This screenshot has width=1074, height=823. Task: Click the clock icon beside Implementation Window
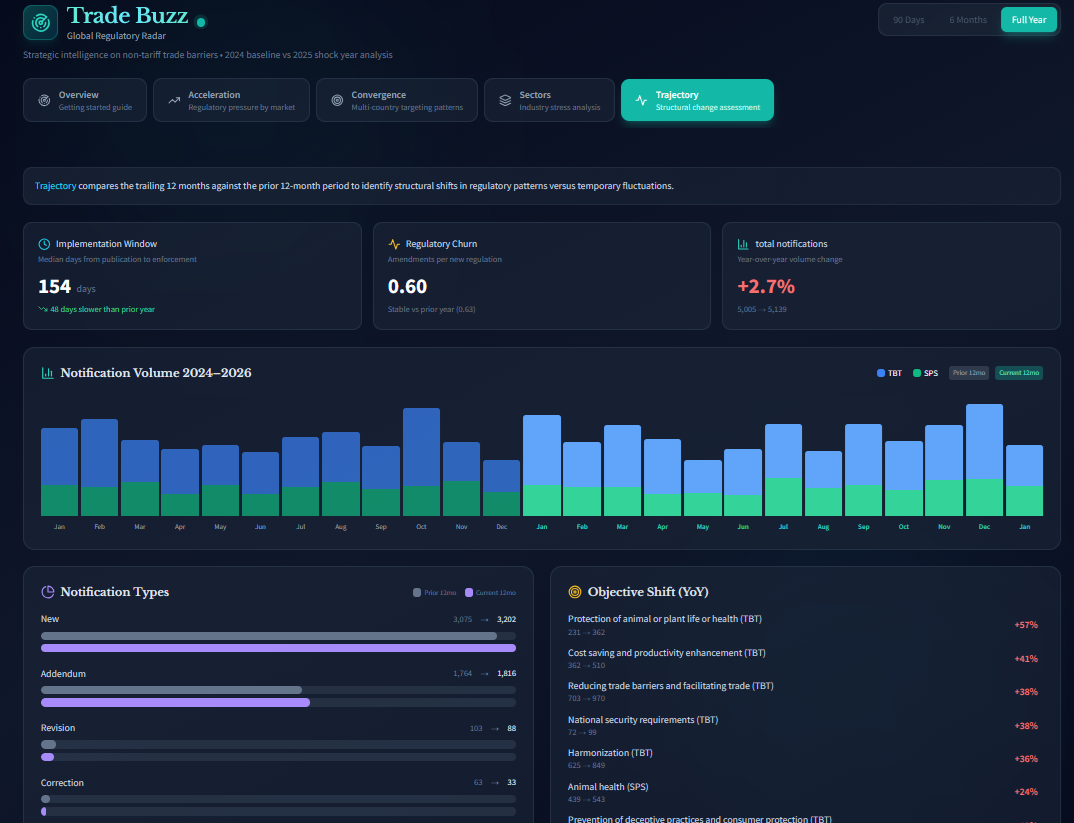coord(44,244)
